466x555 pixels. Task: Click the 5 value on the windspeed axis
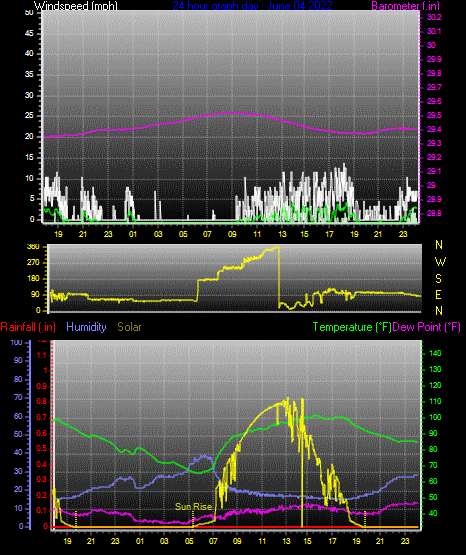tap(32, 198)
